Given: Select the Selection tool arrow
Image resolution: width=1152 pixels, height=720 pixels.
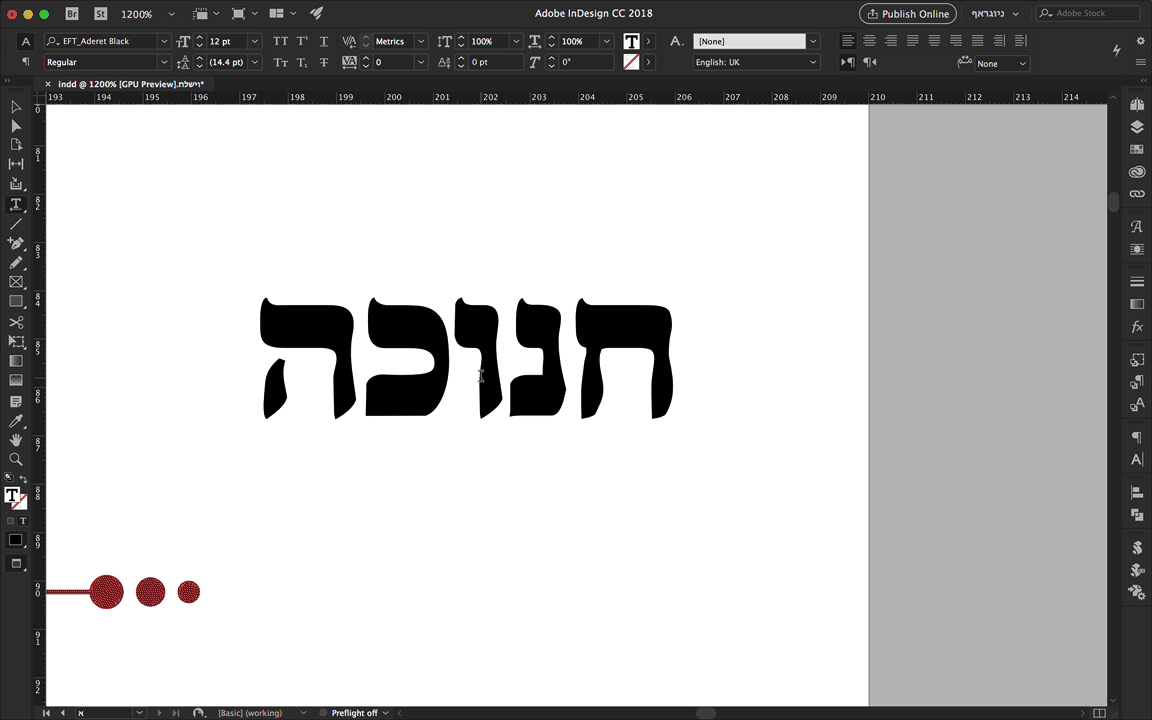Looking at the screenshot, I should 15,107.
